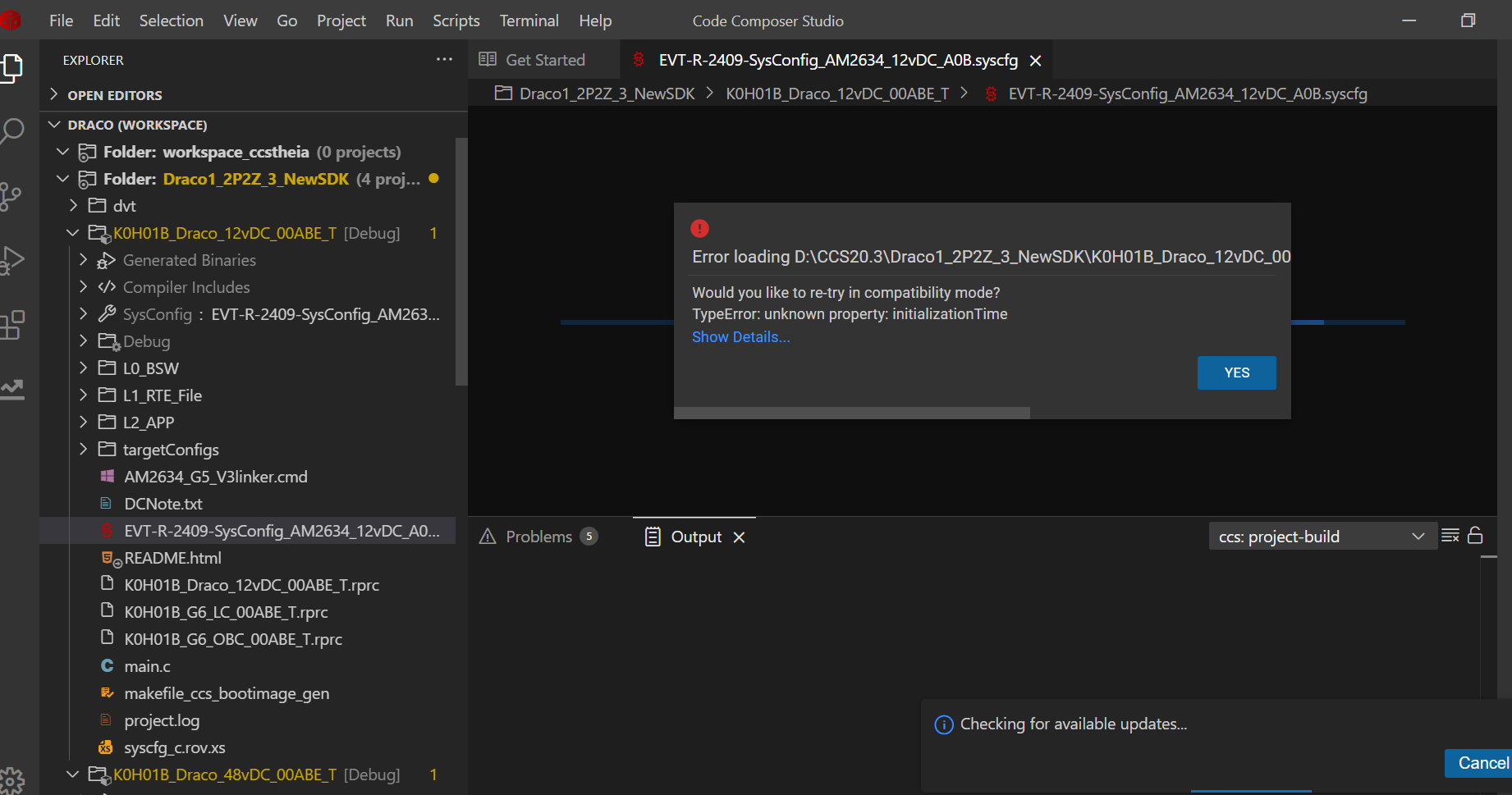1512x795 pixels.
Task: Switch to the Get Started tab
Action: pyautogui.click(x=544, y=60)
